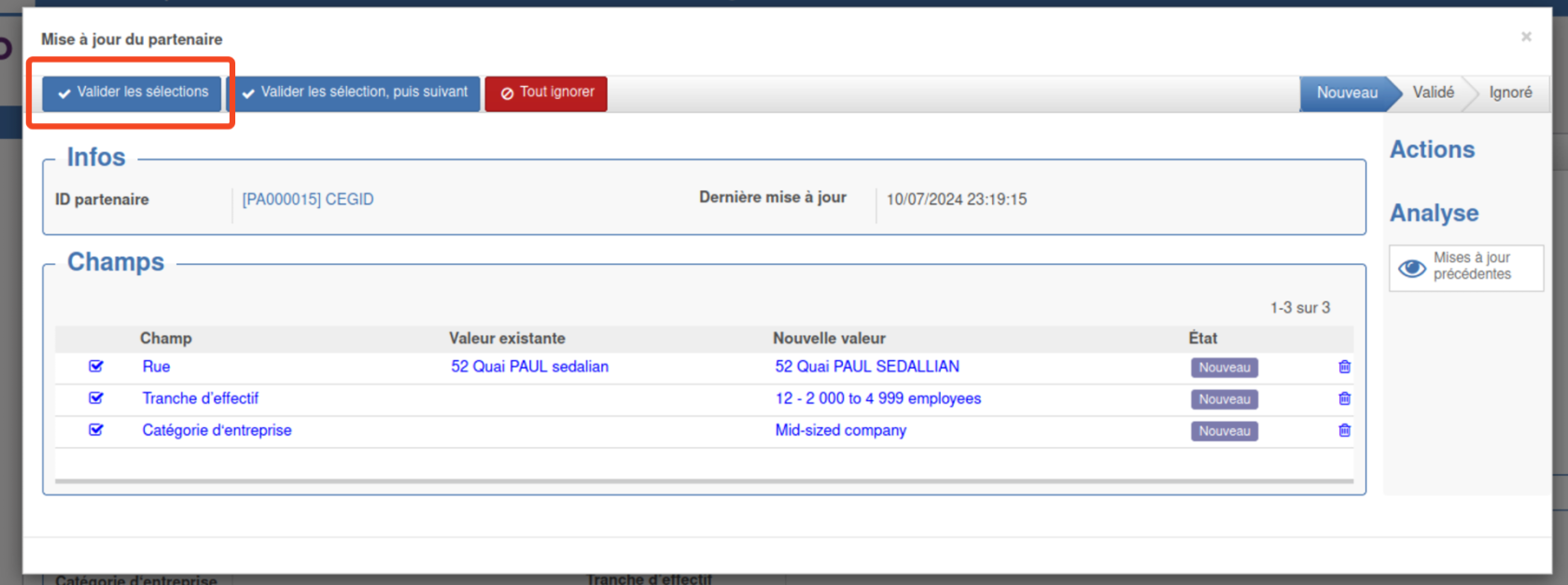Sort by the Champ column header
The width and height of the screenshot is (1568, 585).
pyautogui.click(x=165, y=338)
